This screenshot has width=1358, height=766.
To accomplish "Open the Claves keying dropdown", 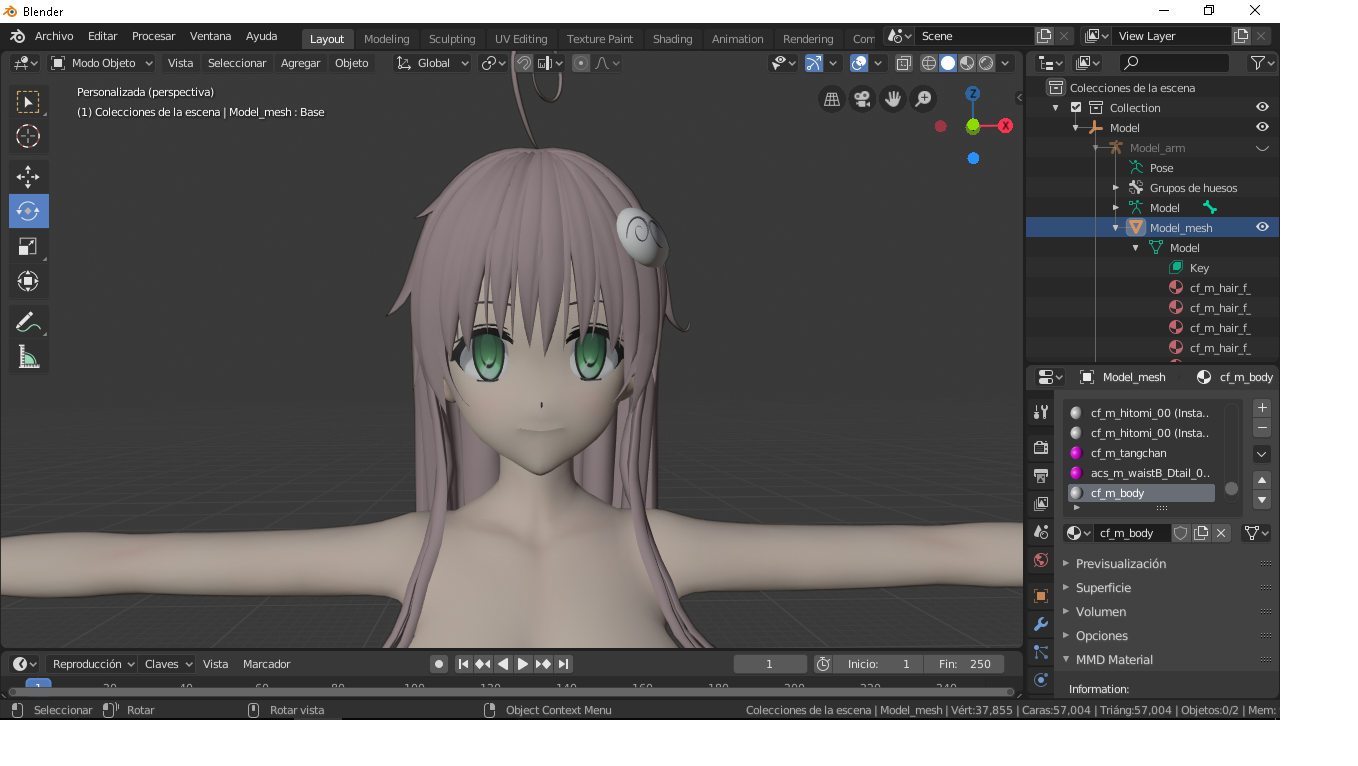I will coord(167,664).
